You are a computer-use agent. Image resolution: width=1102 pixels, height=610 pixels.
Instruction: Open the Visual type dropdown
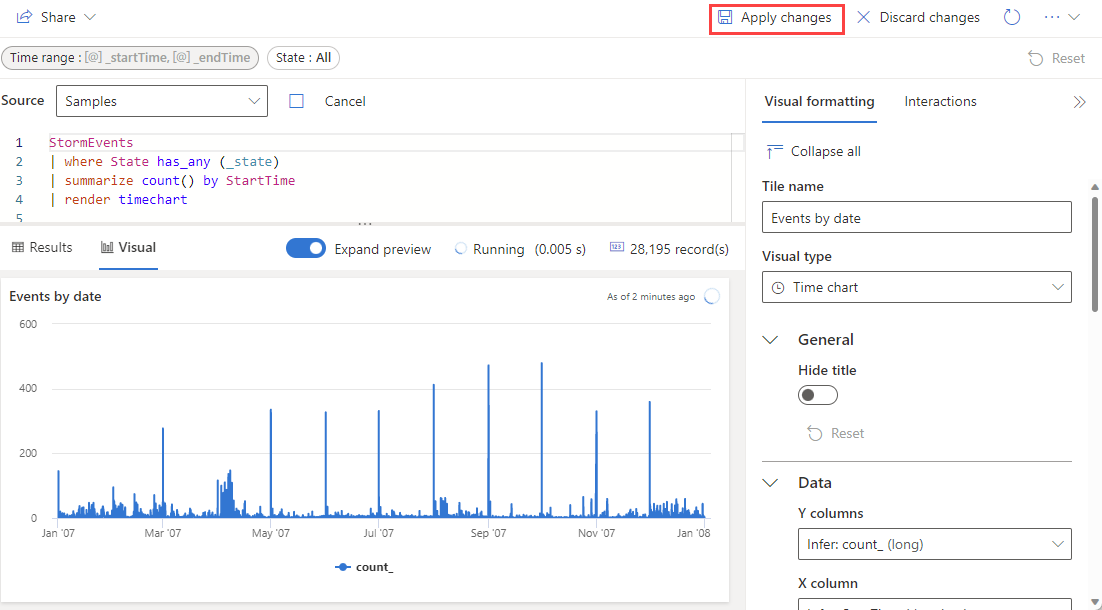click(916, 287)
